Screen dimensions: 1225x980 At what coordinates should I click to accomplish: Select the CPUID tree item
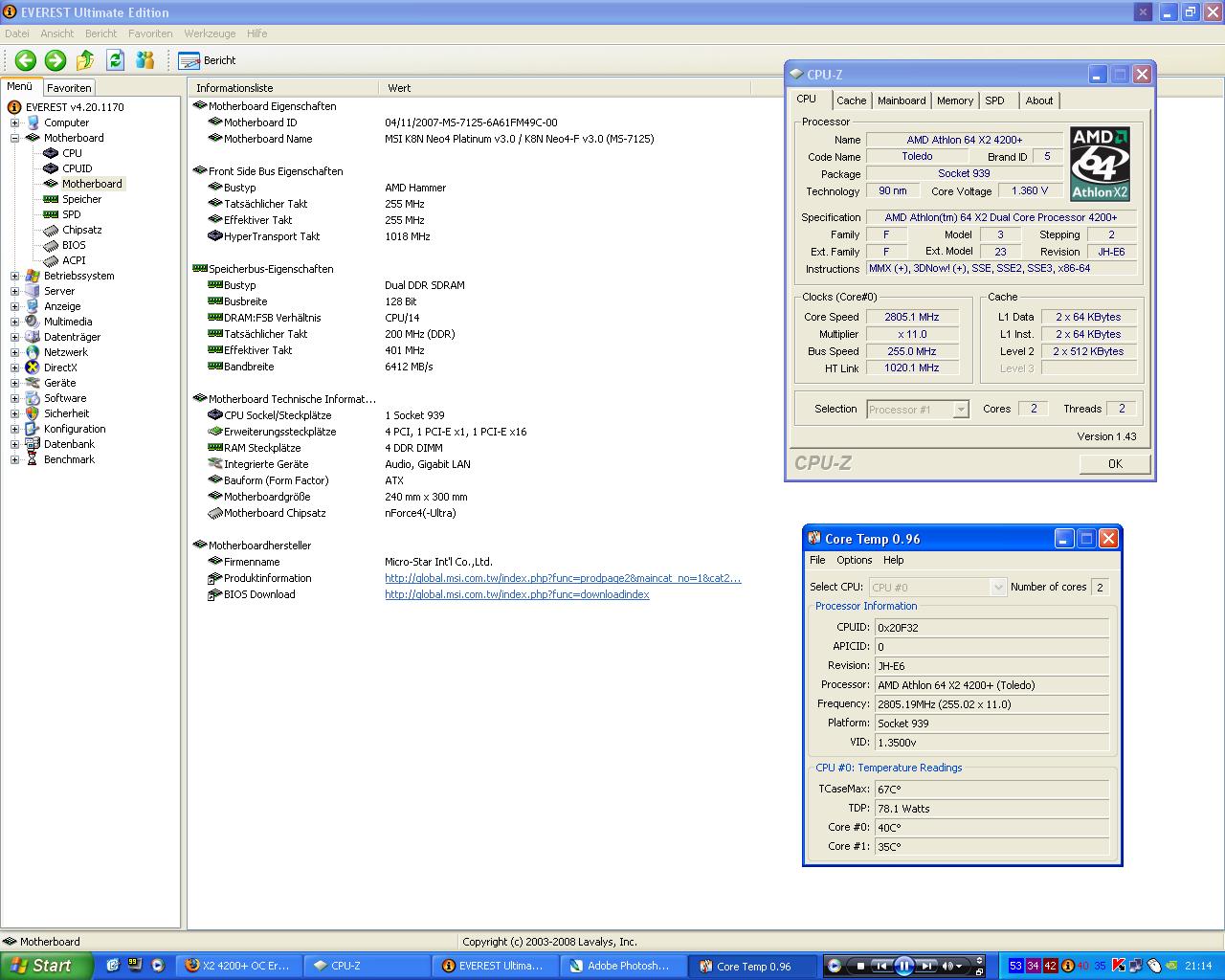(78, 168)
